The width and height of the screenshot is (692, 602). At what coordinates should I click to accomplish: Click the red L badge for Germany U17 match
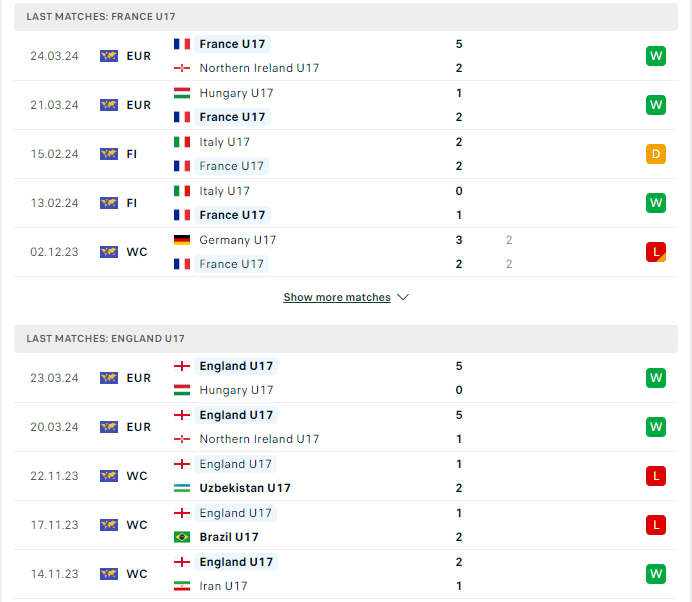coord(655,252)
